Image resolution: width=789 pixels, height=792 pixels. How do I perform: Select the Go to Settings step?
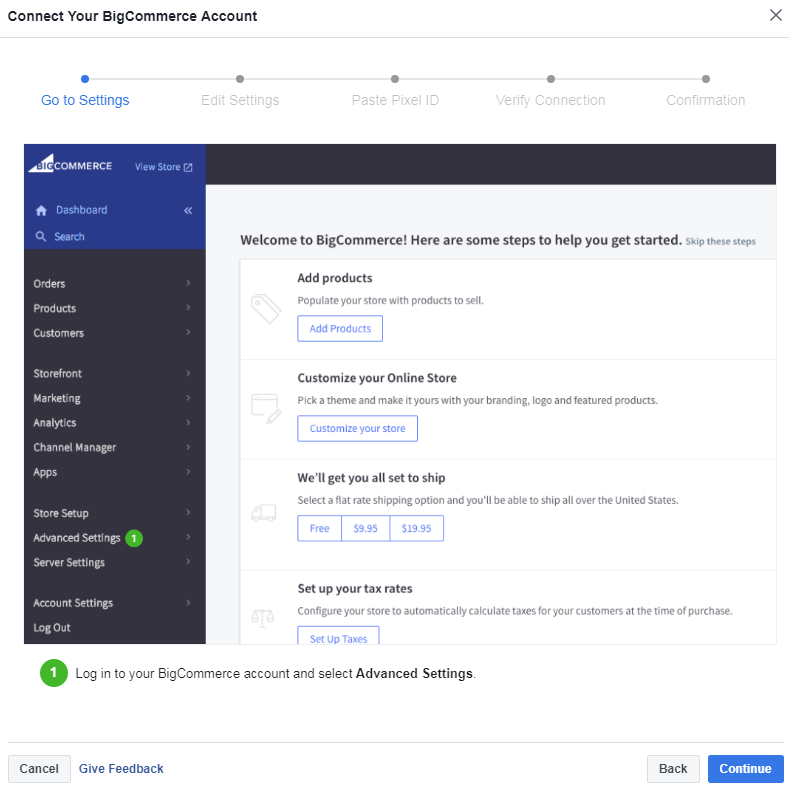(85, 100)
